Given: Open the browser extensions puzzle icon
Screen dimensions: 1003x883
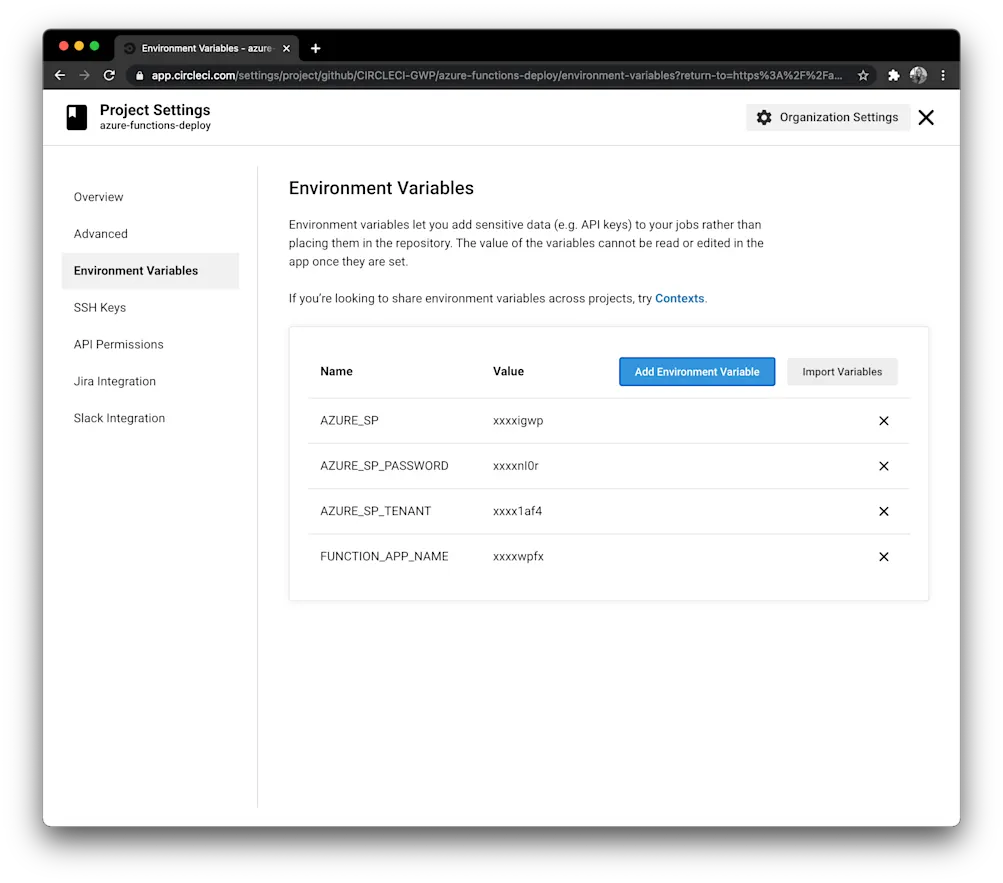Looking at the screenshot, I should click(x=892, y=75).
